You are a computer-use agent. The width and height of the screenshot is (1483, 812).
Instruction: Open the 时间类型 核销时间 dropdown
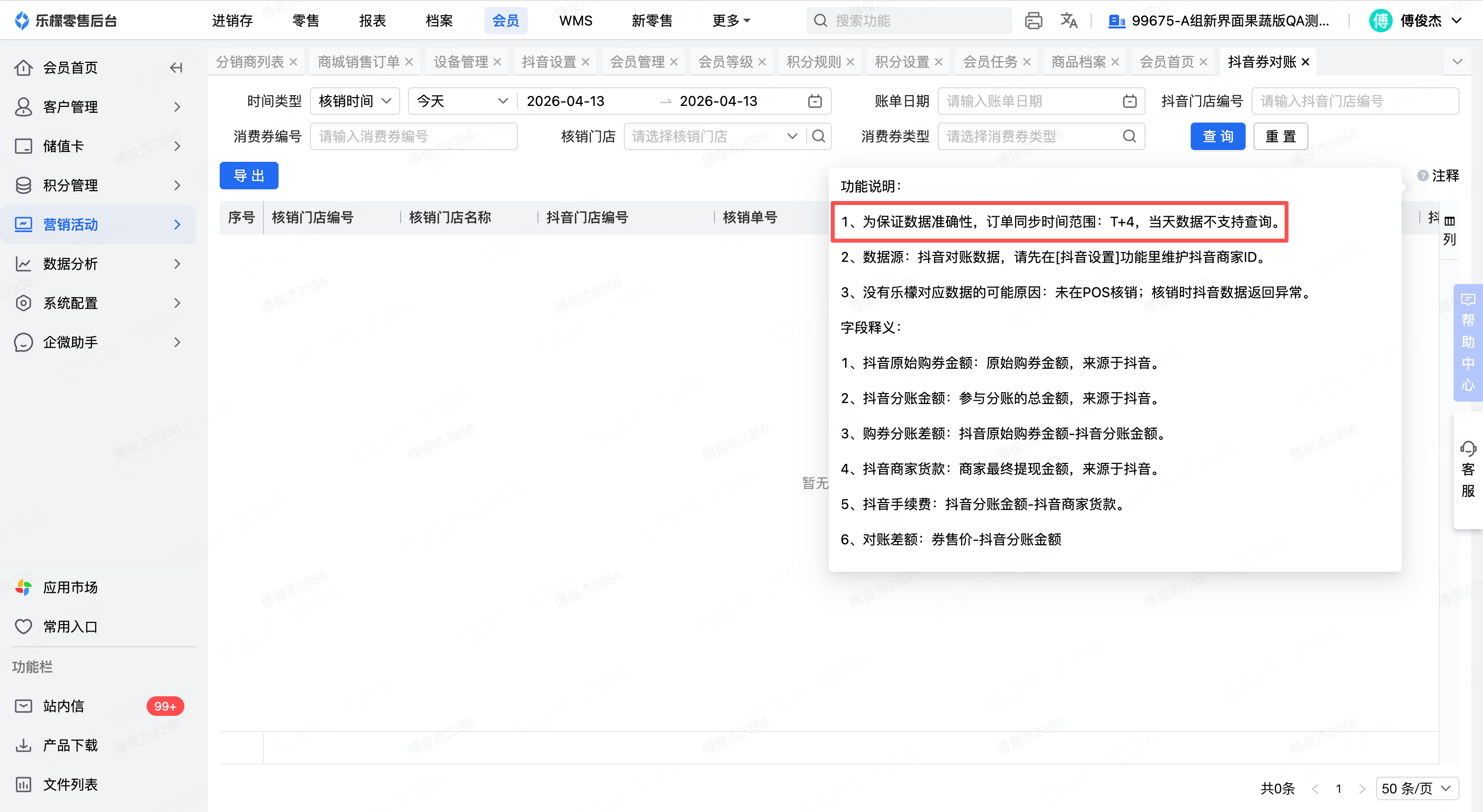[x=355, y=101]
